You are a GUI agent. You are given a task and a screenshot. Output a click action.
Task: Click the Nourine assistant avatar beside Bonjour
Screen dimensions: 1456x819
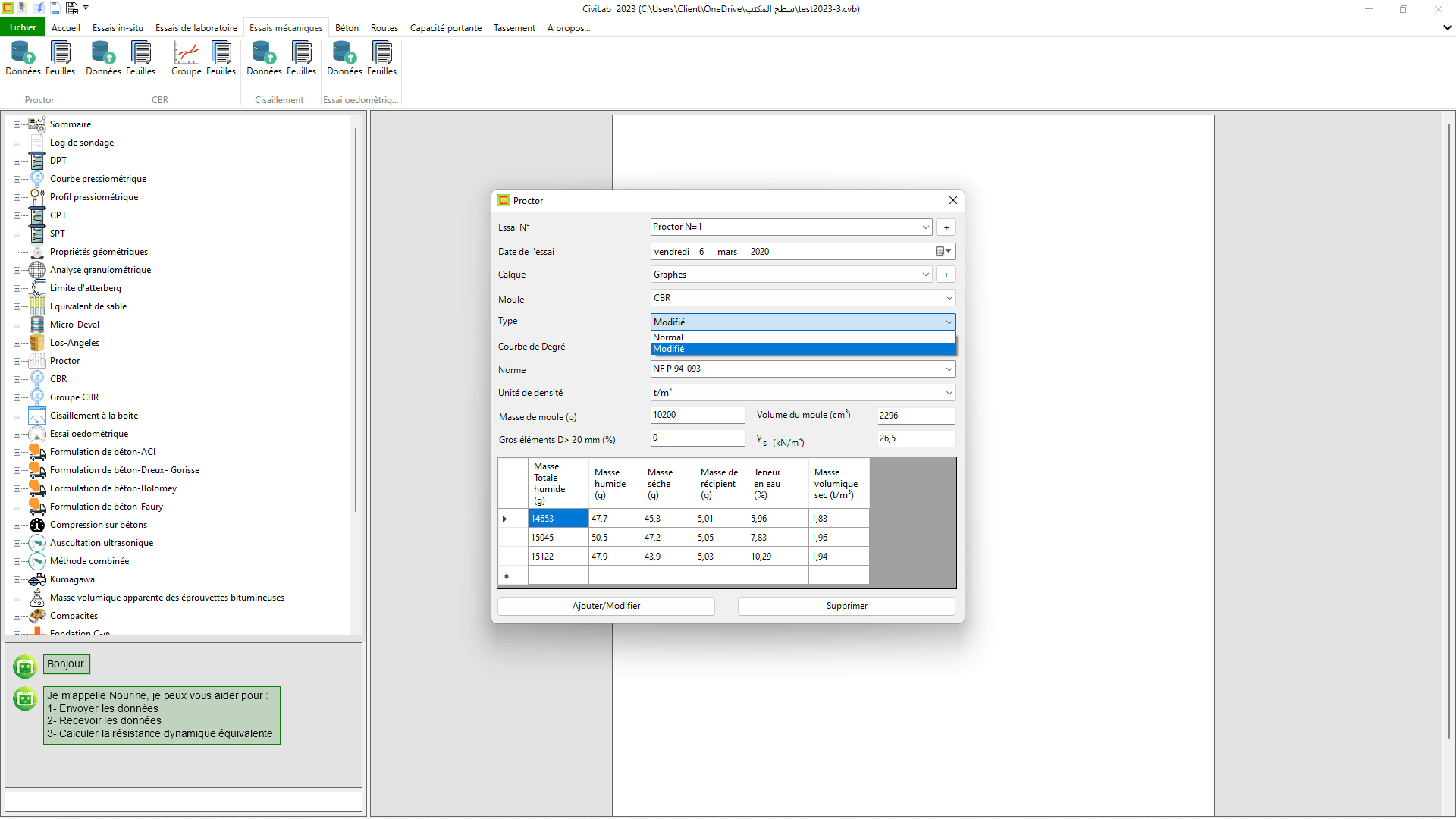[25, 667]
